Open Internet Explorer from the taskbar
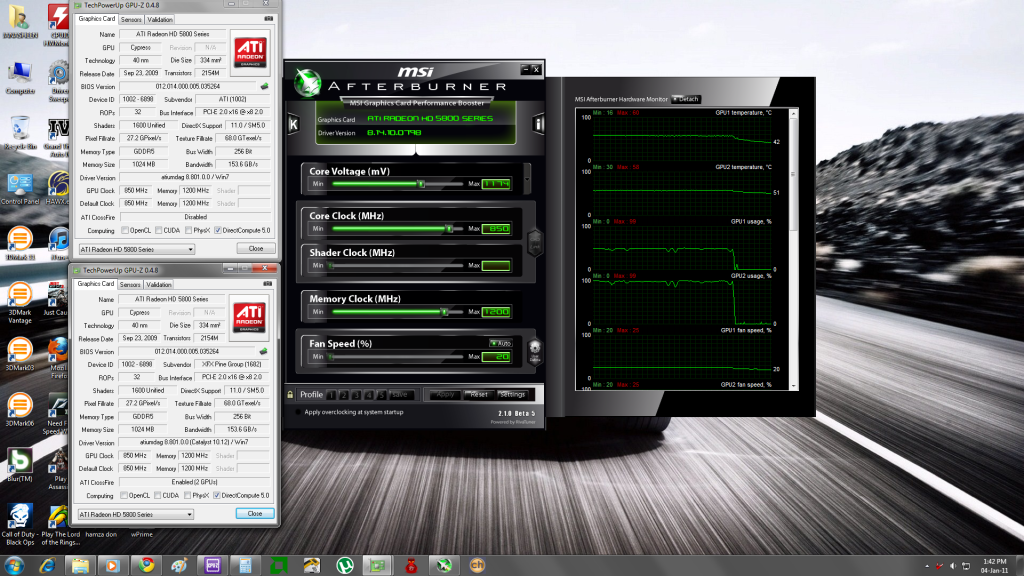Screen dimensions: 1024x576 click(47, 565)
